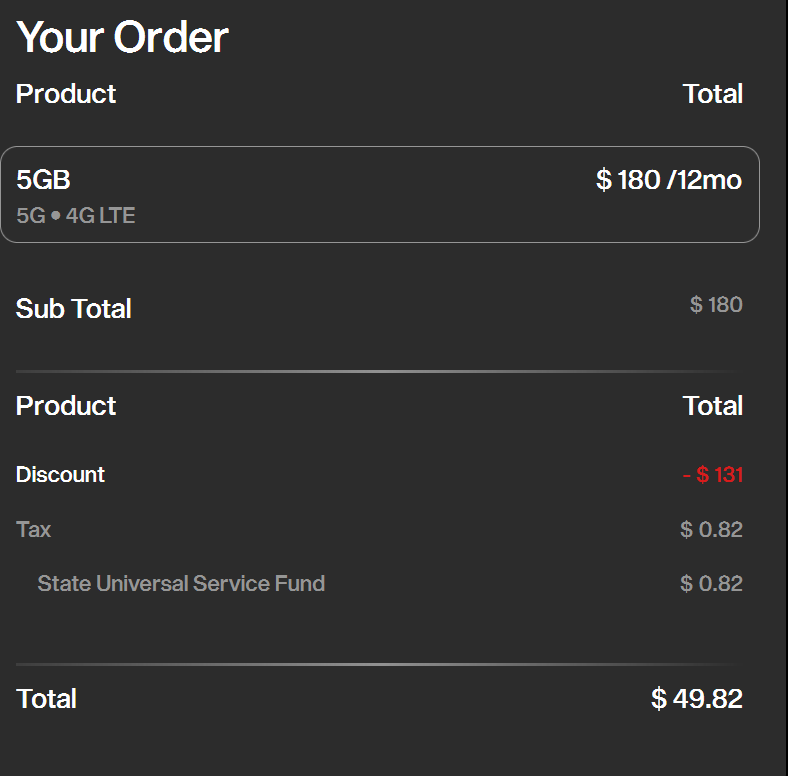
Task: Click the Total header above the plan price
Action: pyautogui.click(x=712, y=94)
